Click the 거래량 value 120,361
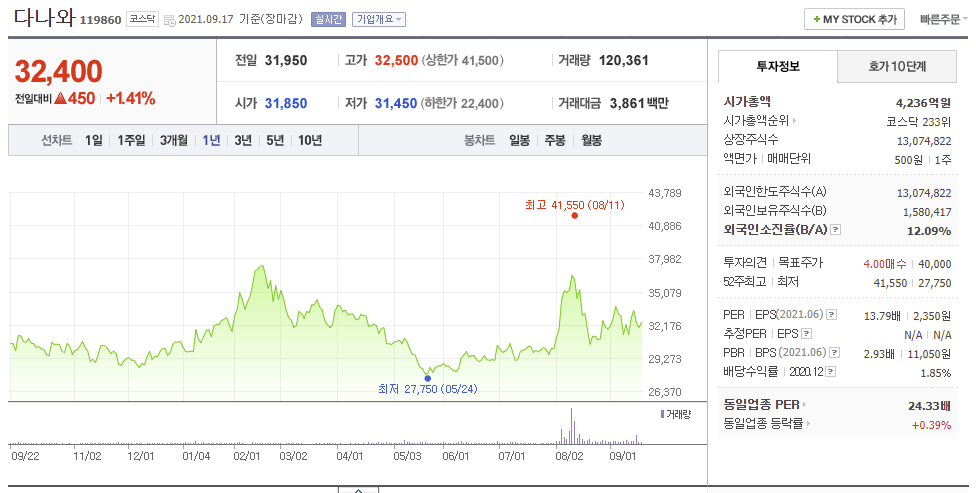This screenshot has height=493, width=976. (x=624, y=60)
